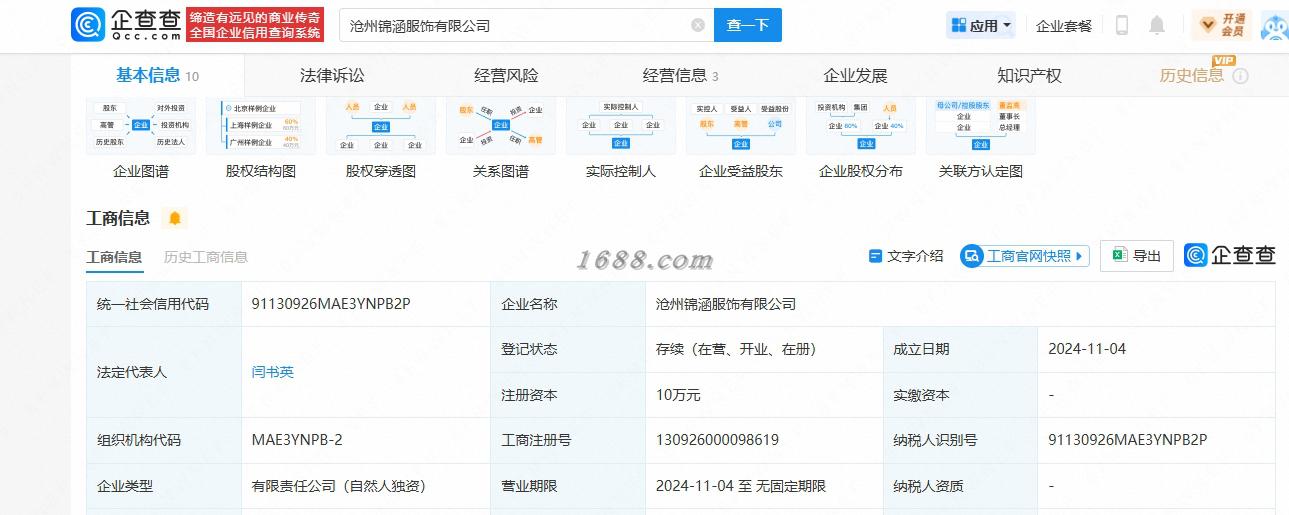Switch to 历史信息 VIP tab

[1191, 75]
